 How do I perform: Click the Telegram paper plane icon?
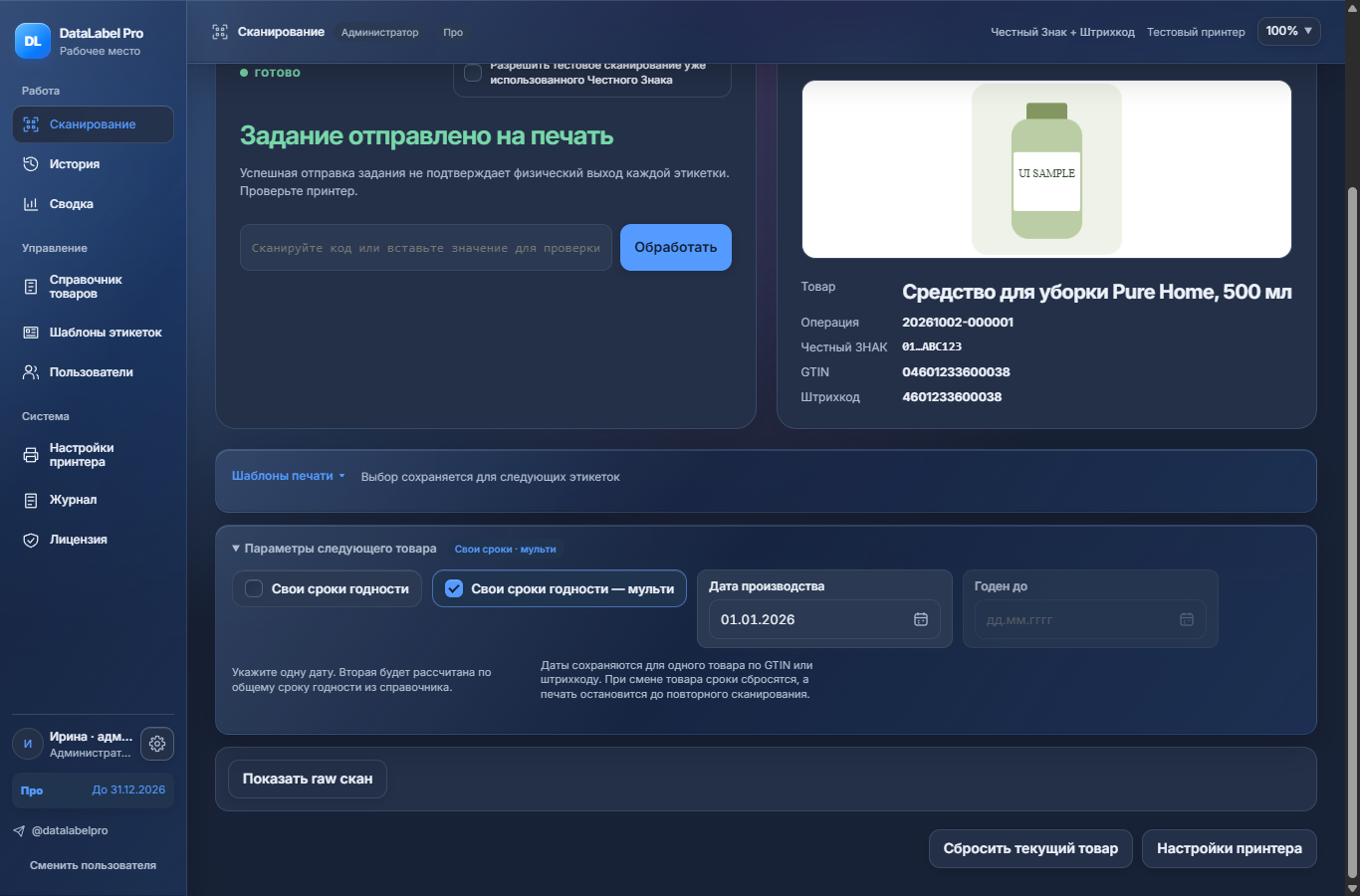tap(19, 830)
